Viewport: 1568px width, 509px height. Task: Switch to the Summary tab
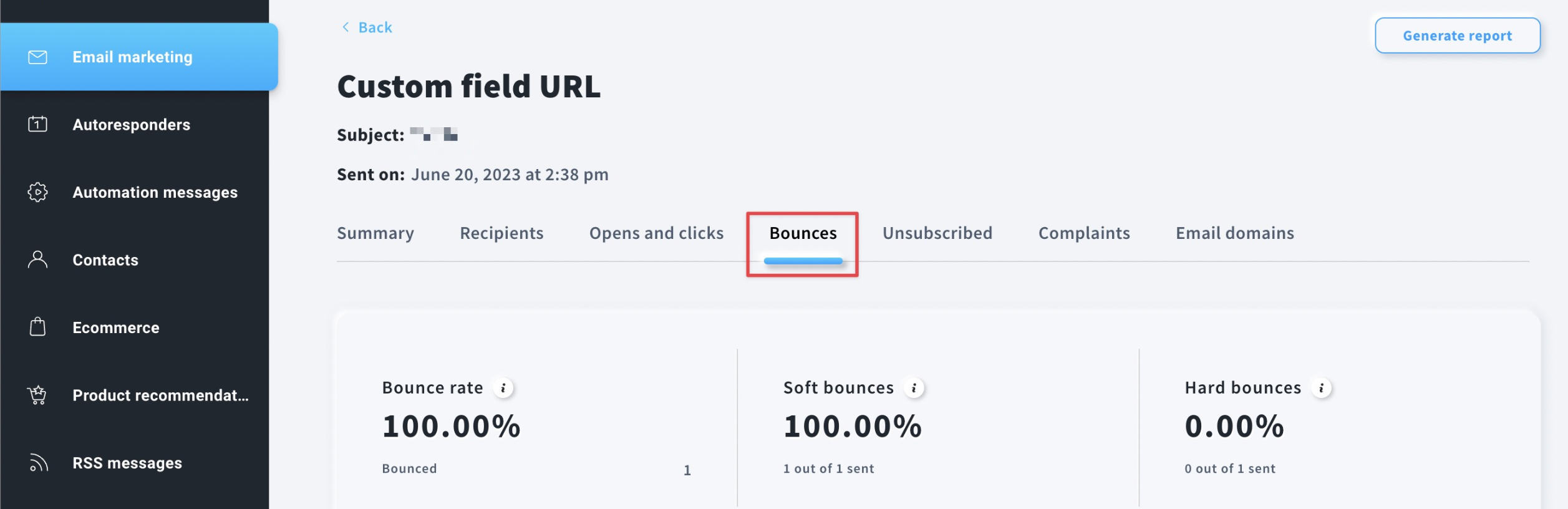coord(375,233)
